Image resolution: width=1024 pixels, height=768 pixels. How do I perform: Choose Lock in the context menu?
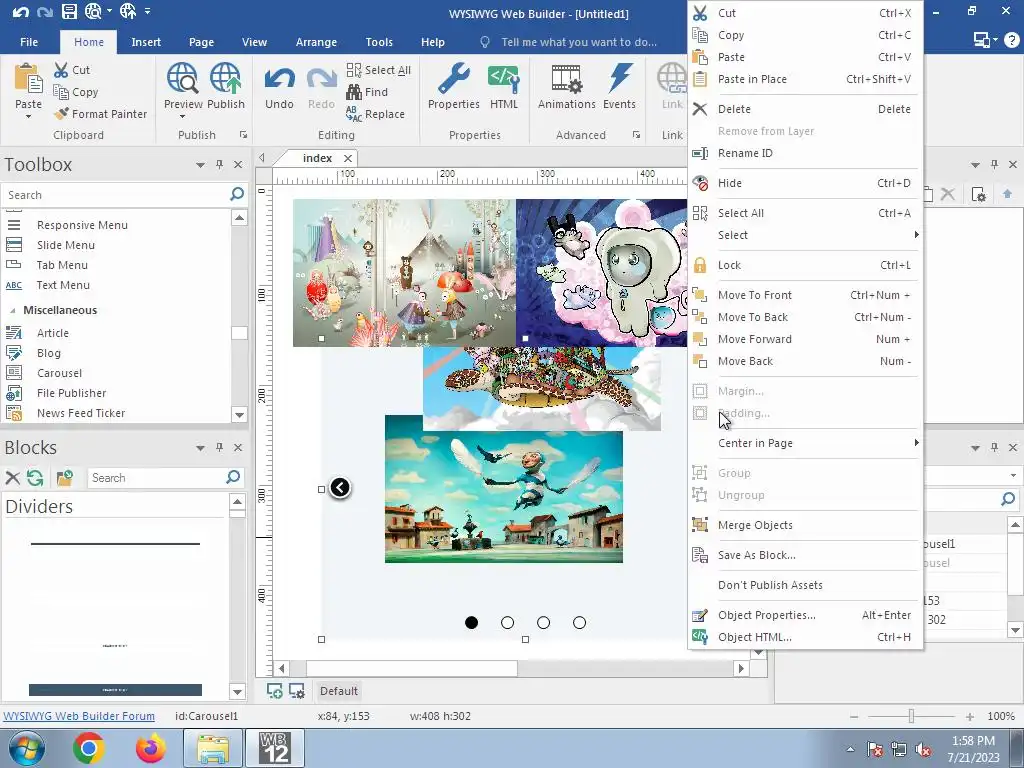[805, 265]
